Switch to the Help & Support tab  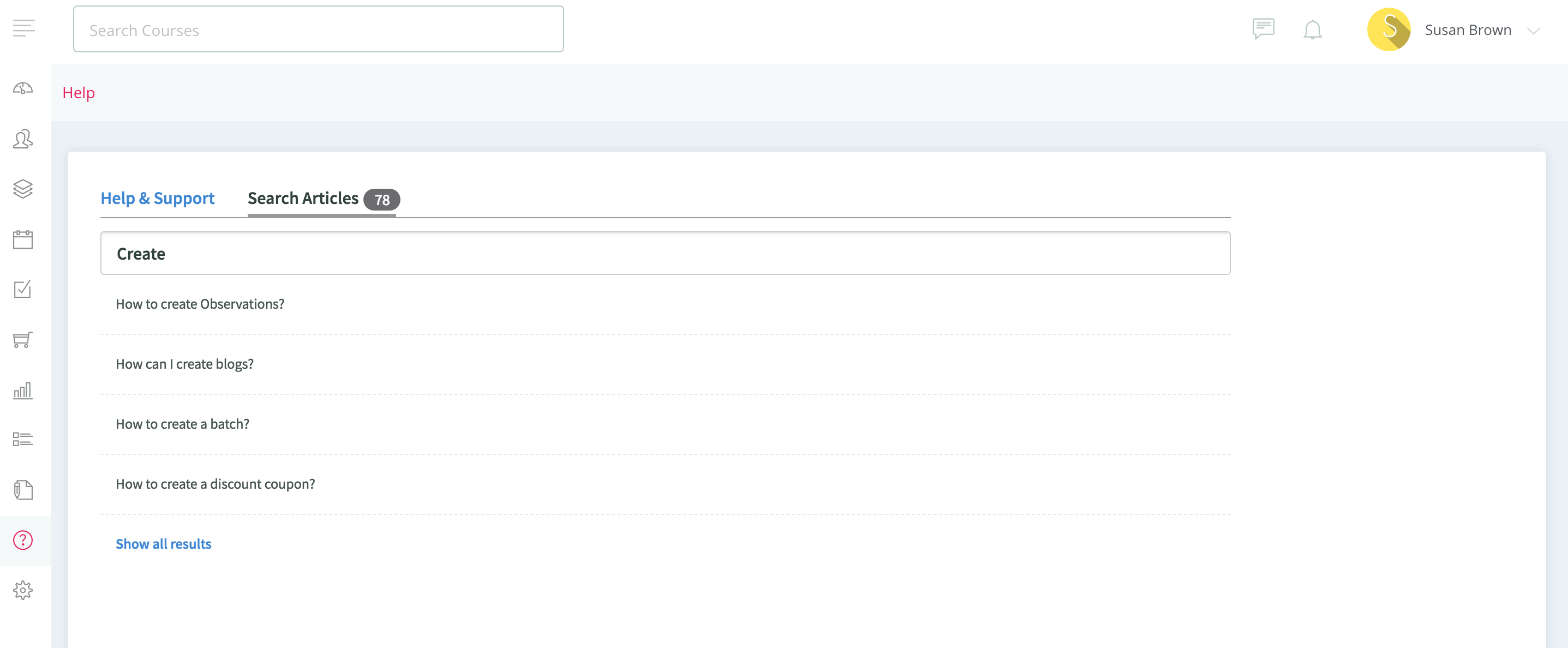(157, 198)
